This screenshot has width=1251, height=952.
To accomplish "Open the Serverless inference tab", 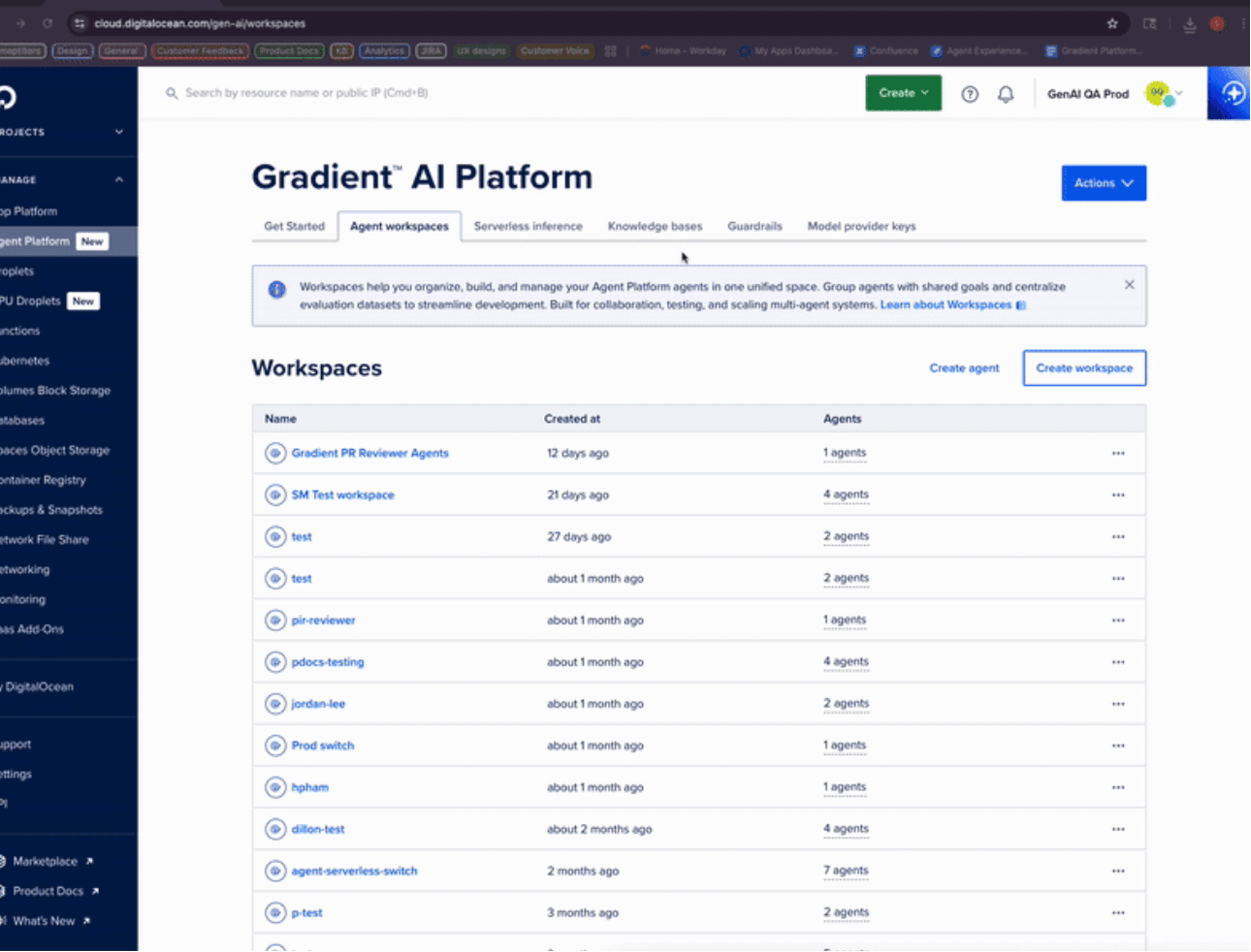I will pyautogui.click(x=528, y=227).
